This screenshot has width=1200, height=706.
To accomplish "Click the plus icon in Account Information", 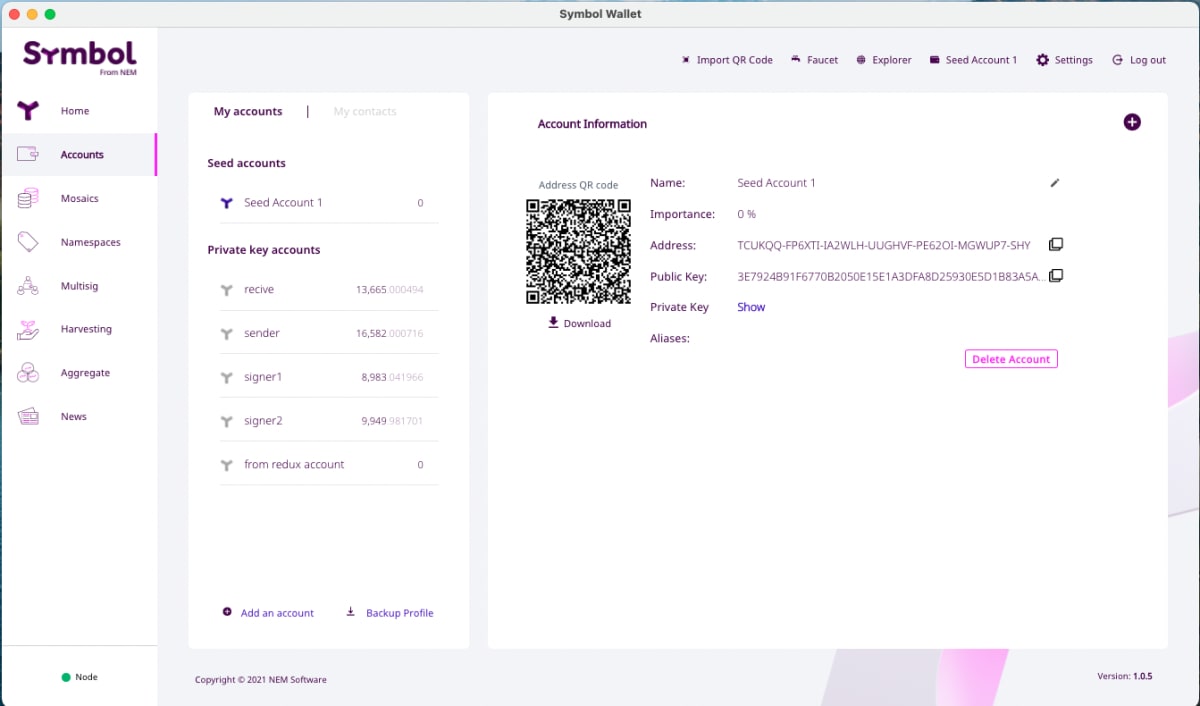I will (x=1132, y=122).
